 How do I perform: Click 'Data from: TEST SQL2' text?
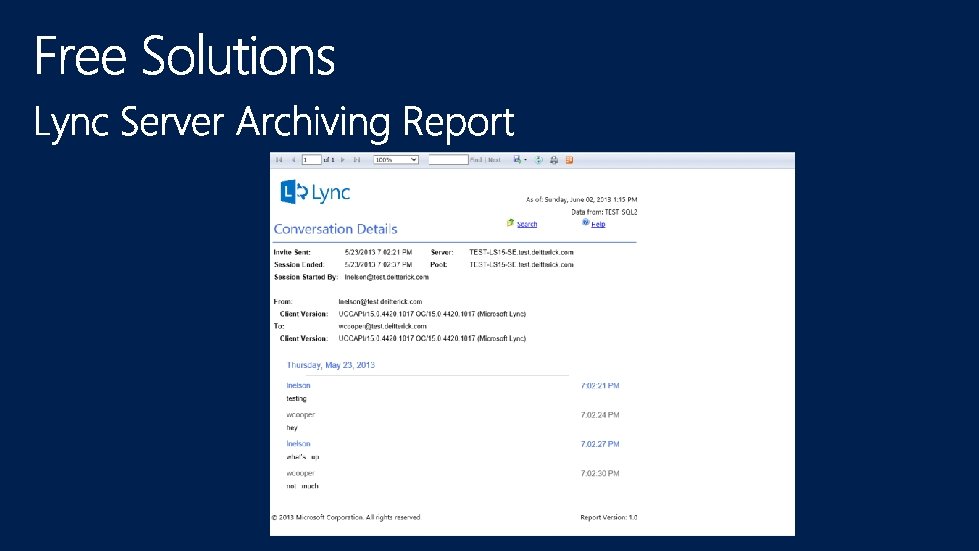[x=604, y=212]
